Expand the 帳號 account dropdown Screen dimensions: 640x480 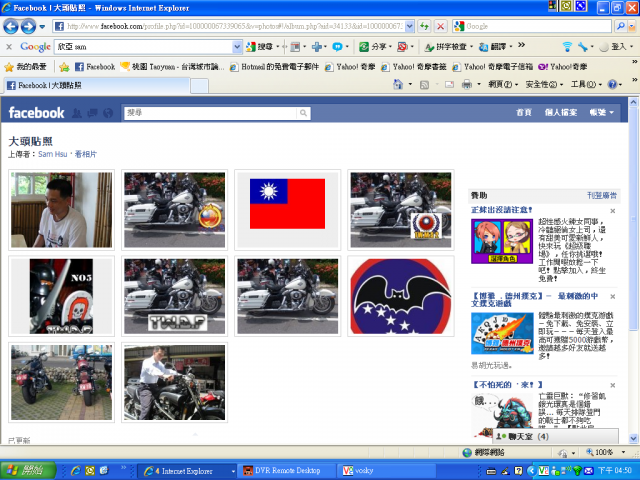(x=602, y=112)
